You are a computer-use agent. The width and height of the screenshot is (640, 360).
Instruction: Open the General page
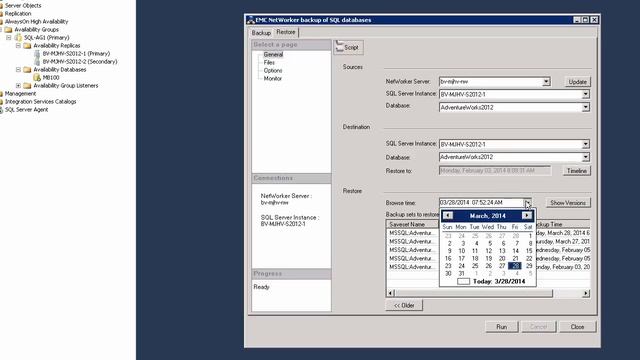click(273, 54)
